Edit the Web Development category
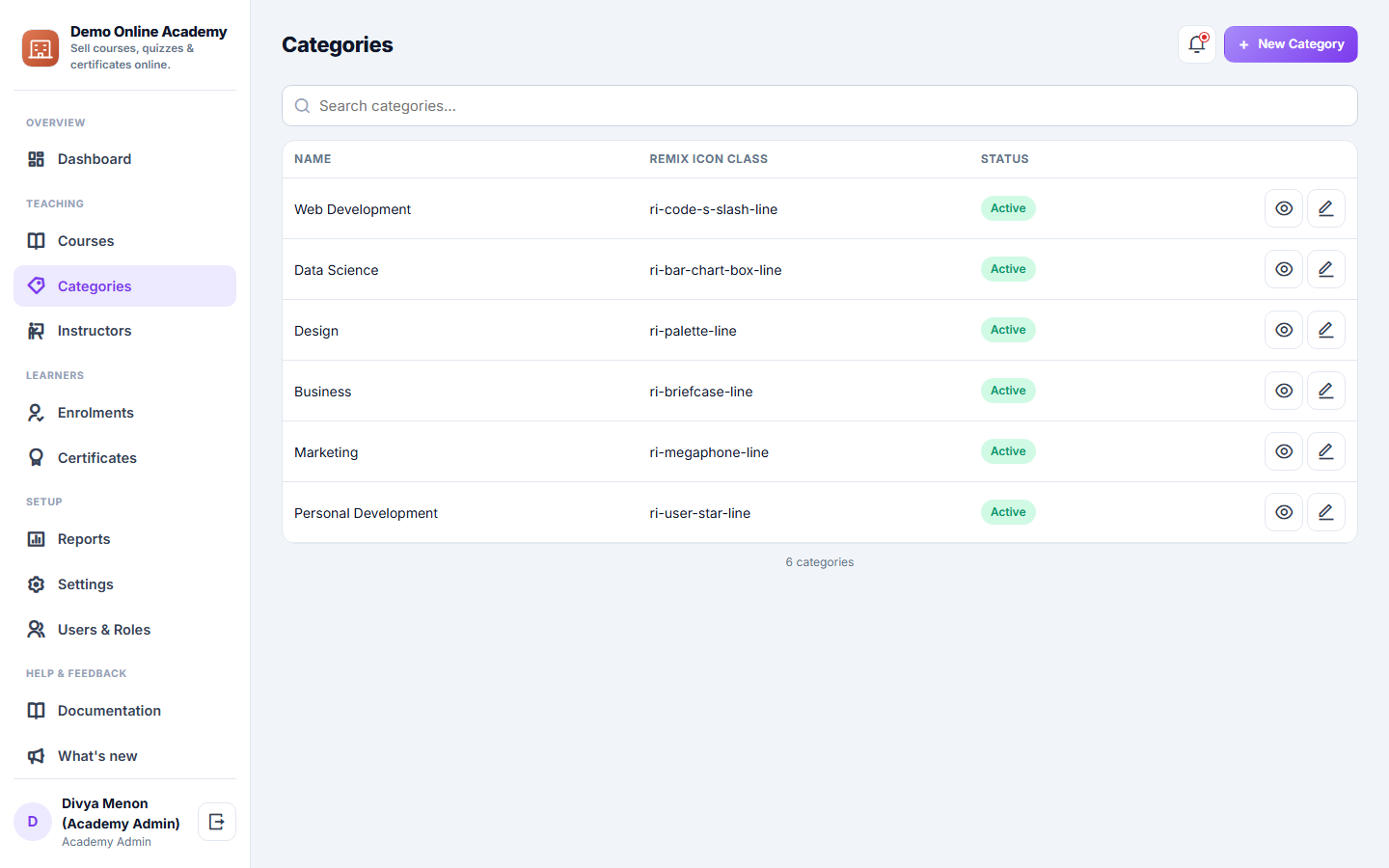 click(x=1326, y=208)
